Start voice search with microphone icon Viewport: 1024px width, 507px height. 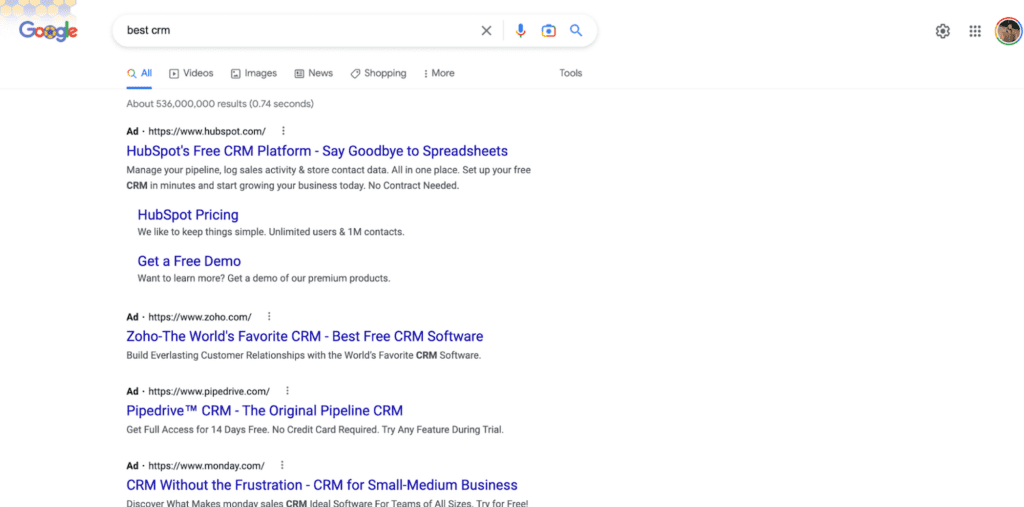[x=520, y=31]
